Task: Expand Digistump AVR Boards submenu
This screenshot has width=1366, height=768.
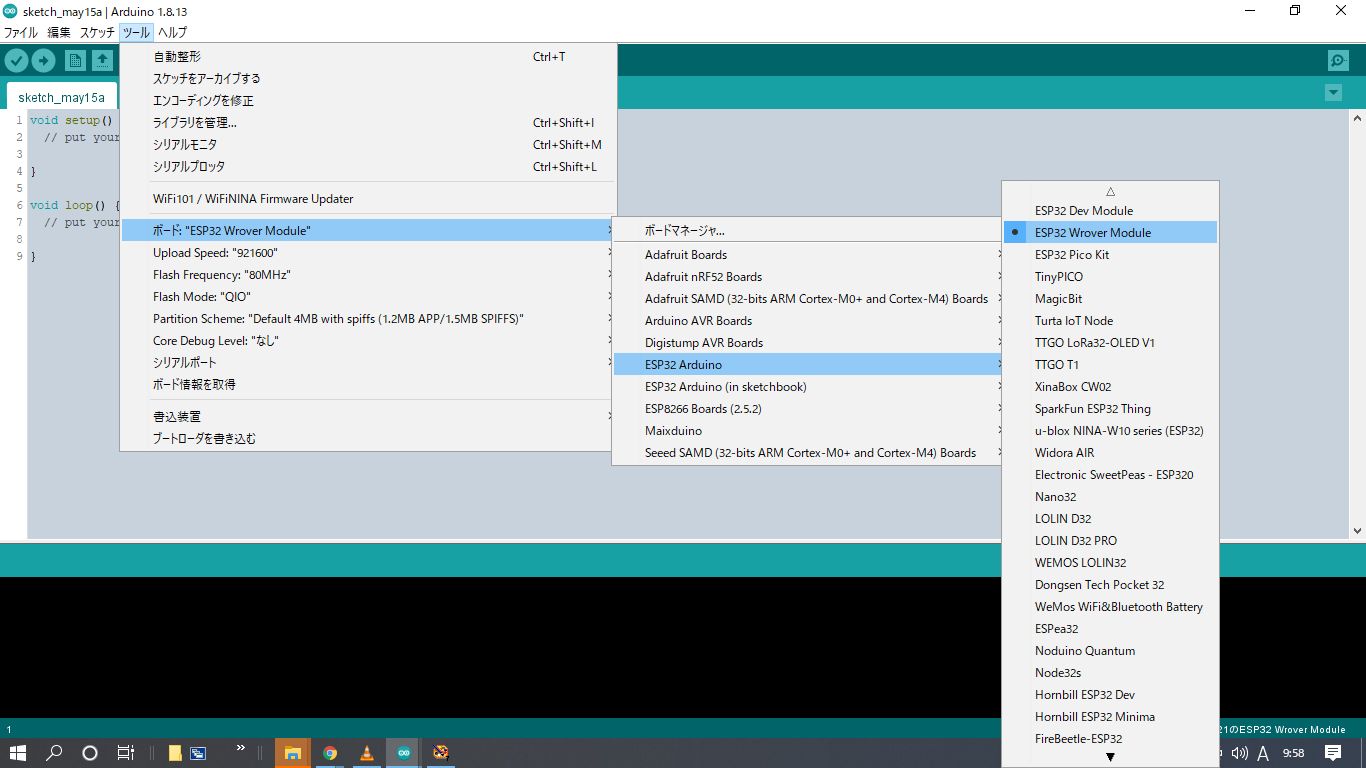Action: 809,343
